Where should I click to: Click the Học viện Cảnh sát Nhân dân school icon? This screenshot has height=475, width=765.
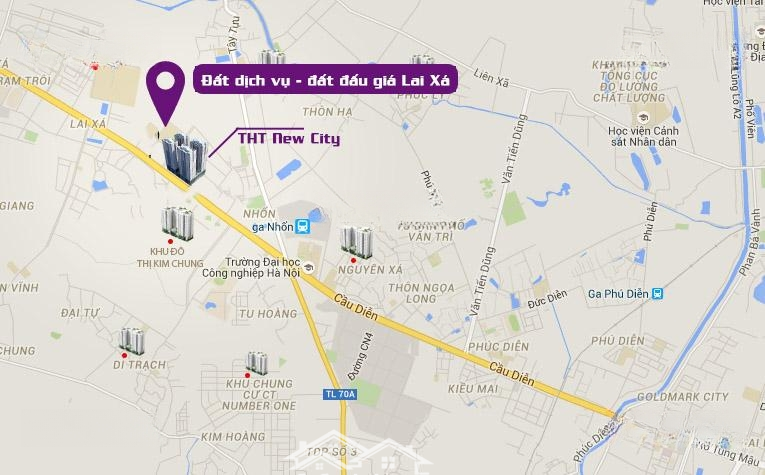point(643,118)
